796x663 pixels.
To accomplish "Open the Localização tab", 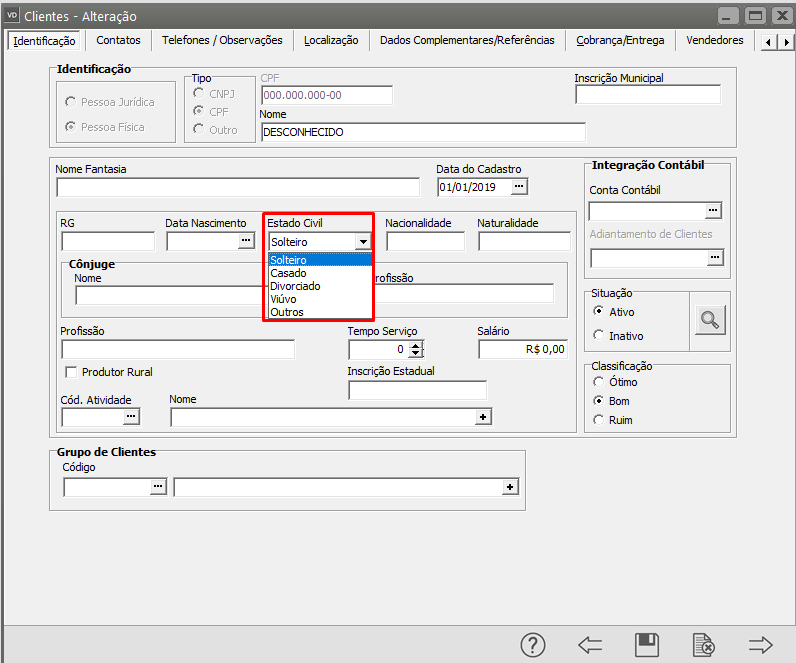I will [x=331, y=41].
